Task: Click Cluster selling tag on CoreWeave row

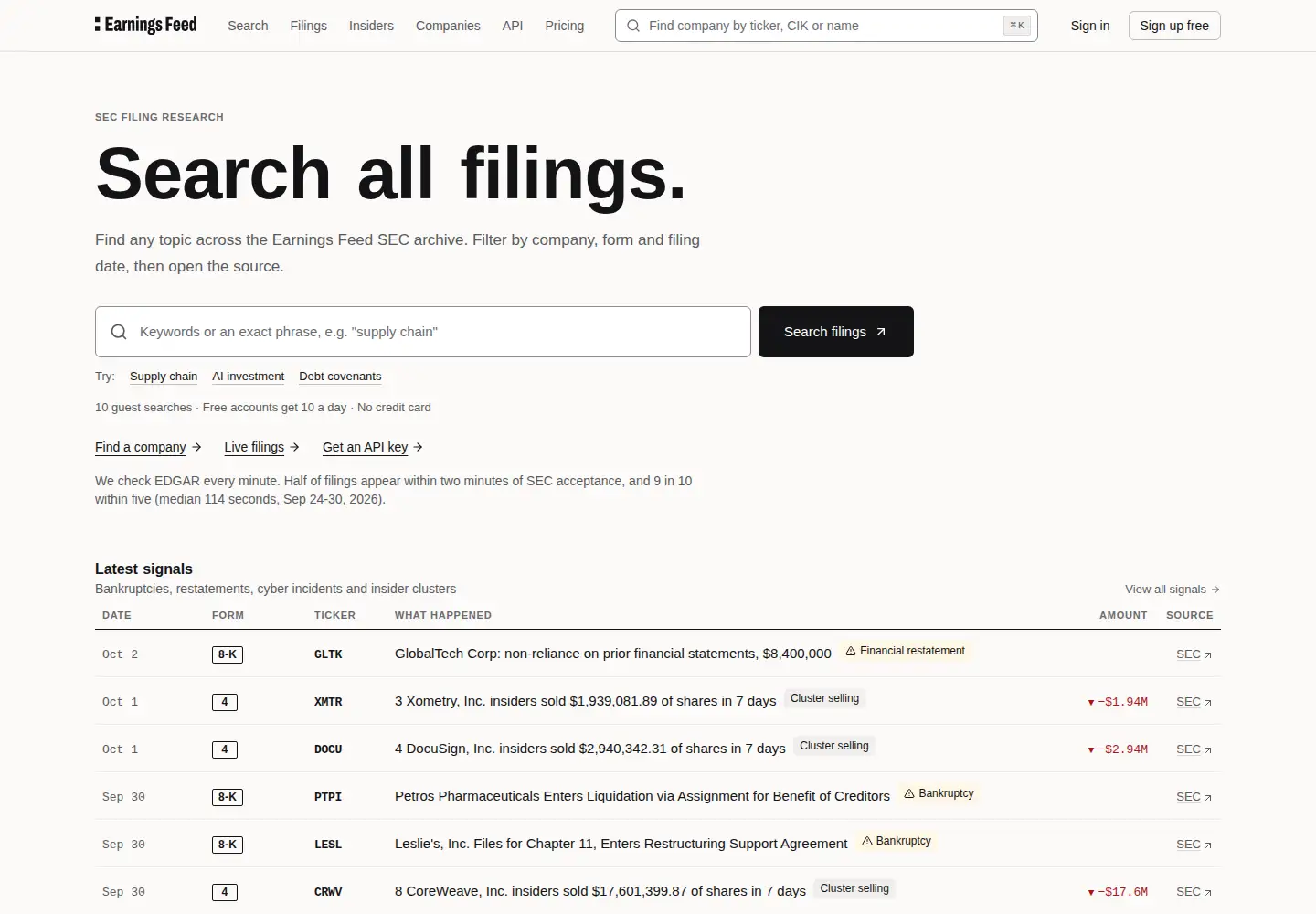Action: (x=854, y=888)
